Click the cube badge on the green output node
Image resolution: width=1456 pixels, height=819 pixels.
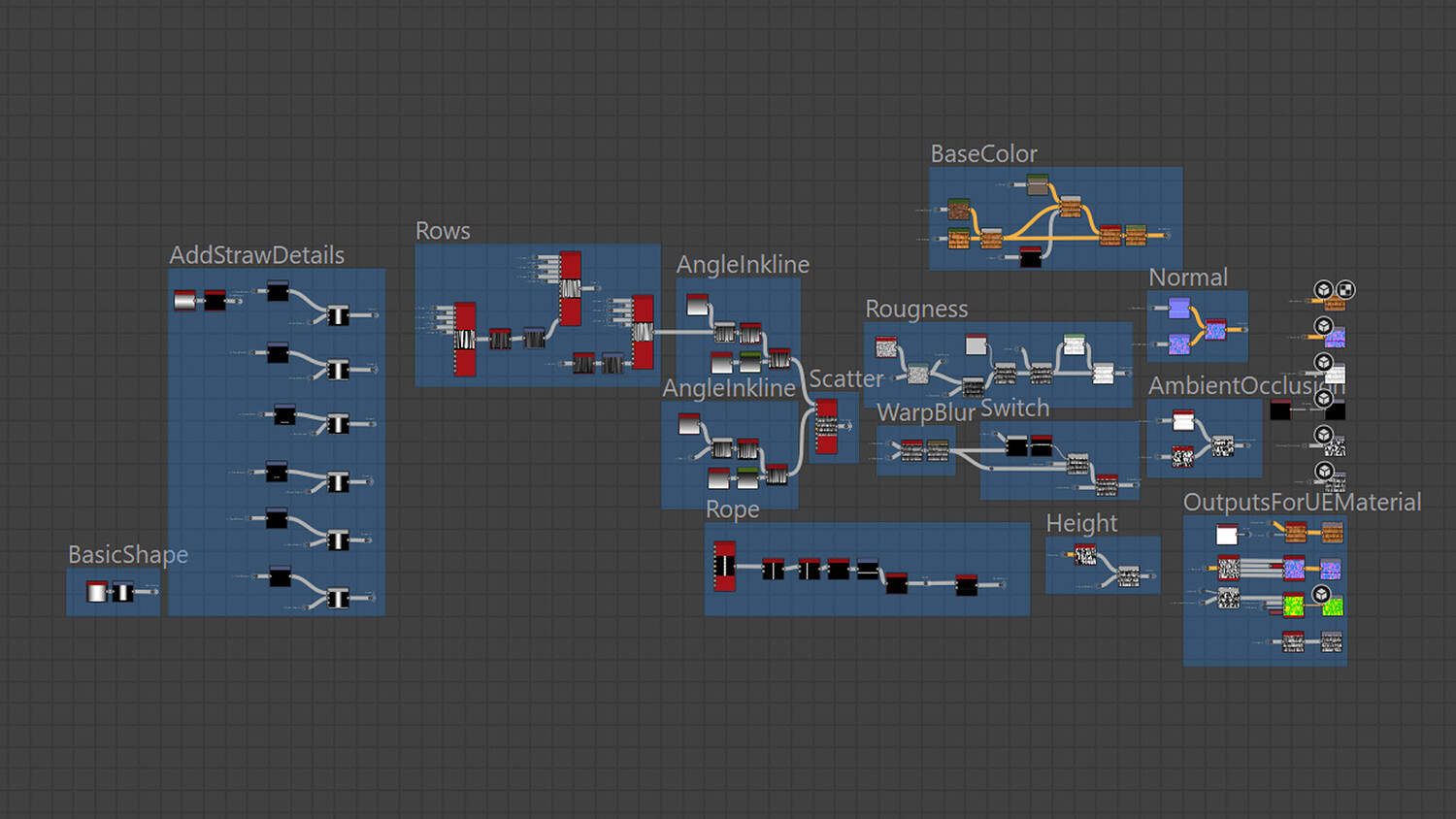pyautogui.click(x=1321, y=594)
